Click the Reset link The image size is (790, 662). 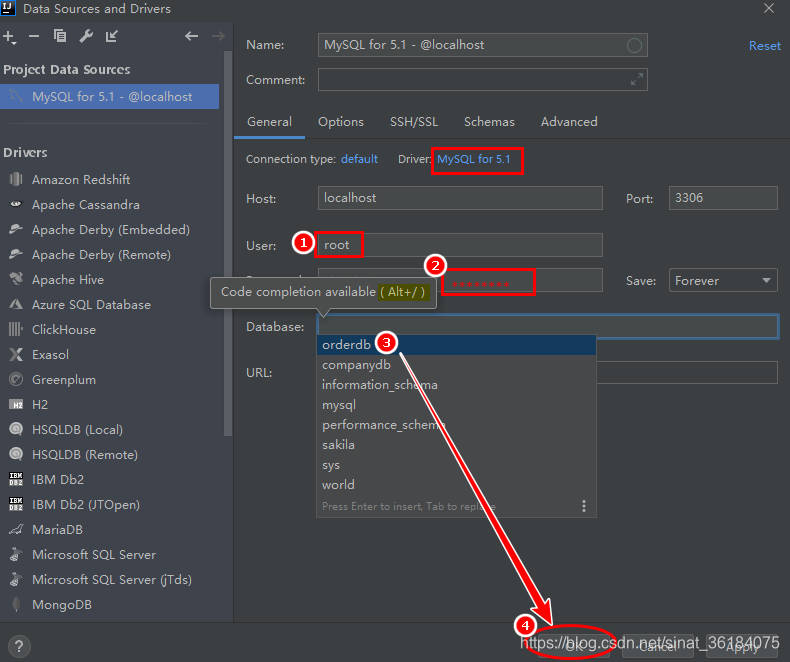(x=764, y=46)
